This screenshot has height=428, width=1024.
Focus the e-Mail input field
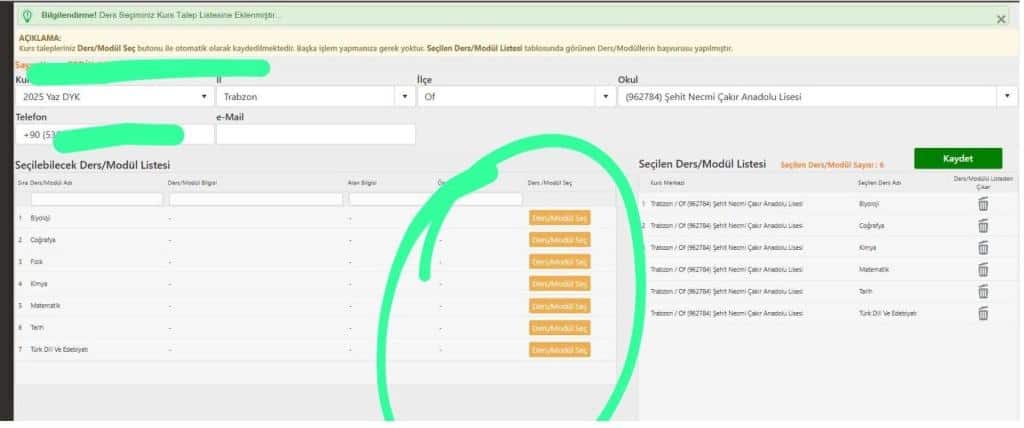[x=315, y=134]
